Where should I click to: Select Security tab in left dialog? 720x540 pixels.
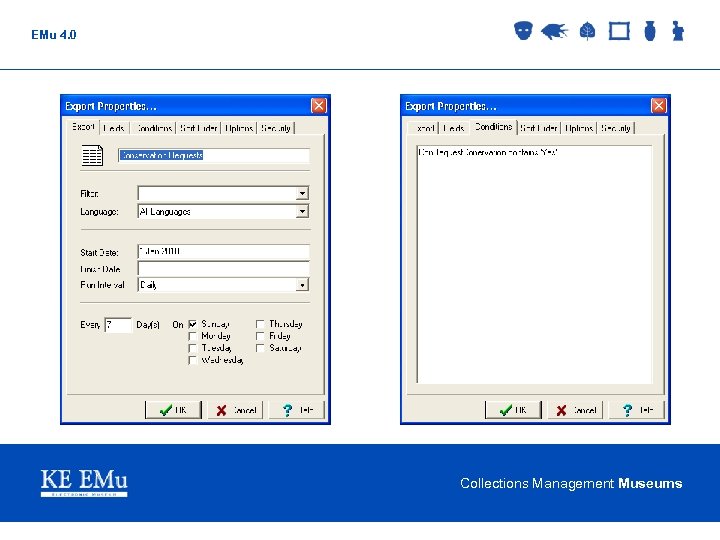click(276, 128)
